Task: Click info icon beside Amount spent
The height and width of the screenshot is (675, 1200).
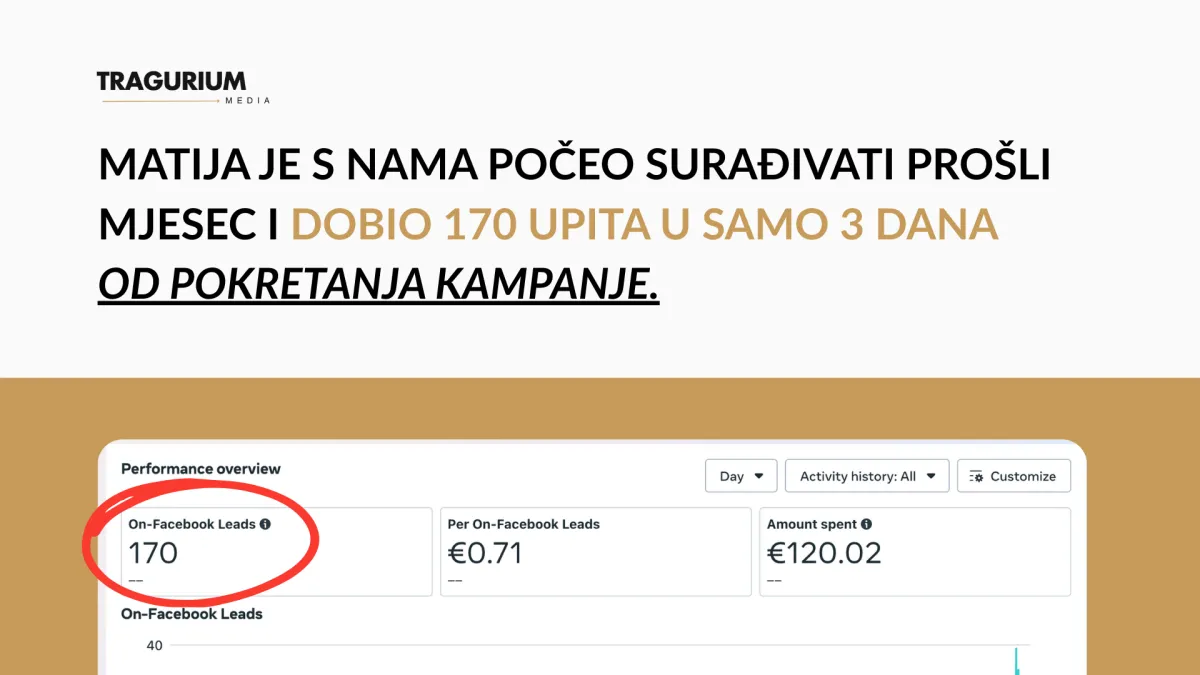Action: point(866,524)
